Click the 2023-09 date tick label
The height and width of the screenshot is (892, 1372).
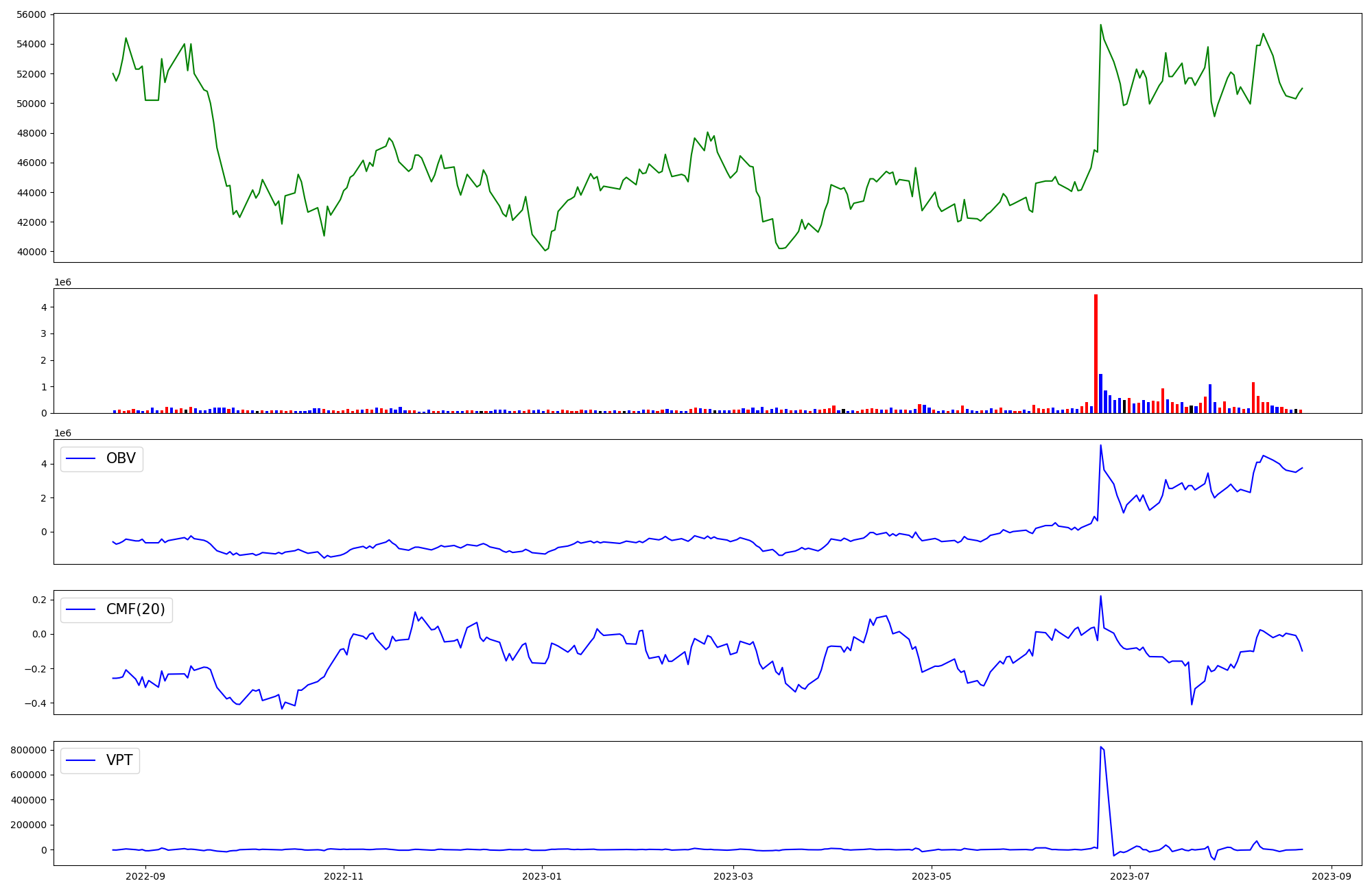click(1332, 876)
